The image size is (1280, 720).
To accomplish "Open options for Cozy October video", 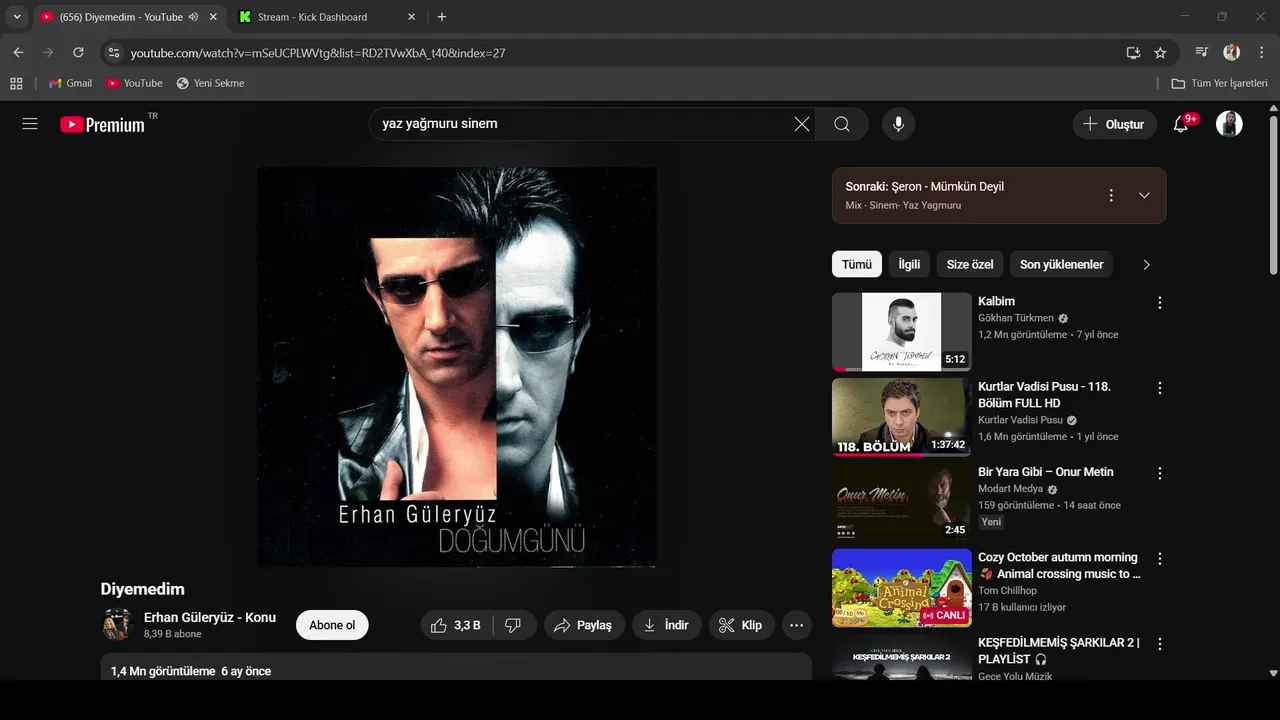I will click(1160, 559).
